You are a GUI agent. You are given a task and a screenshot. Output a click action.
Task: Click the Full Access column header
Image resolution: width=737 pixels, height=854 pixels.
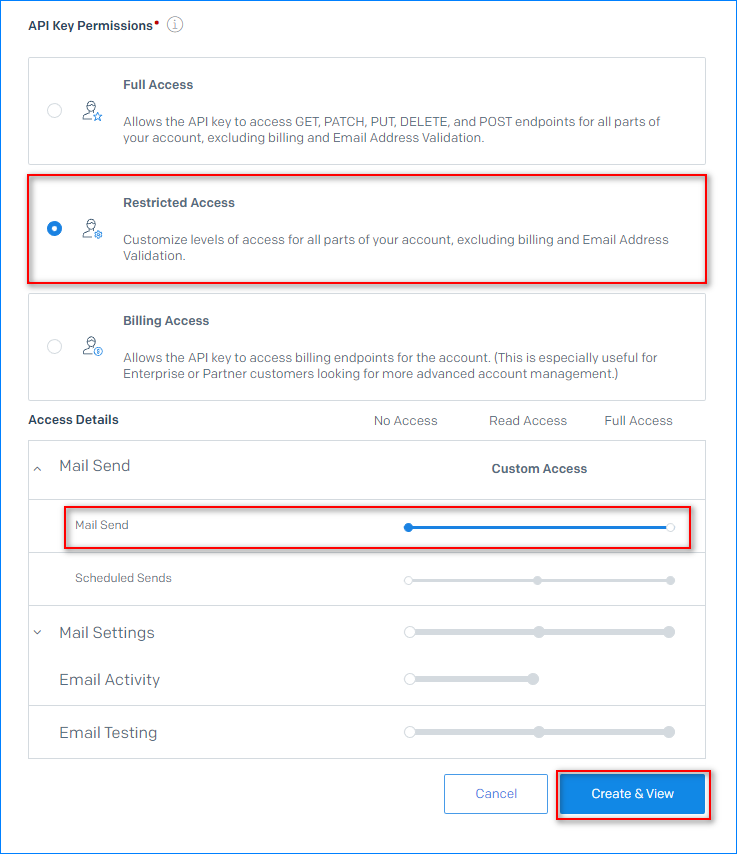tap(638, 420)
